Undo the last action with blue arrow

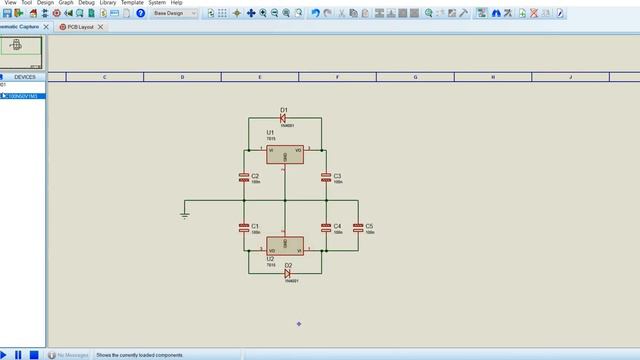coord(316,13)
